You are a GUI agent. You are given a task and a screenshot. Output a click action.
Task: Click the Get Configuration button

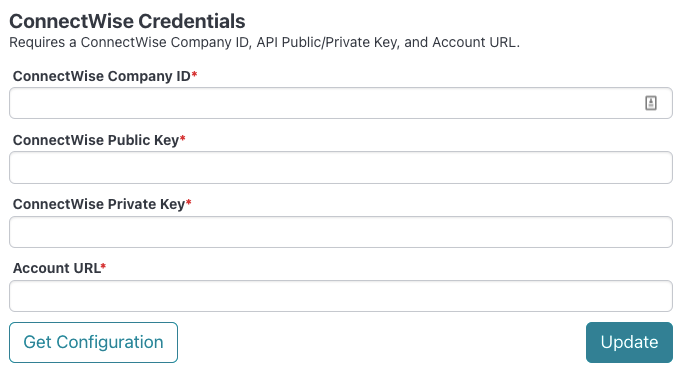click(93, 343)
